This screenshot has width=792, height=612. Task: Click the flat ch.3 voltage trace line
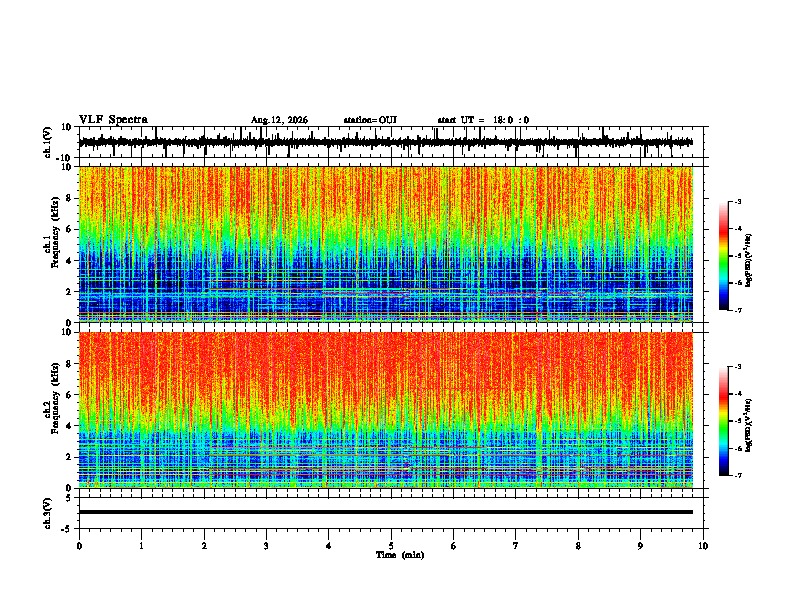point(385,512)
